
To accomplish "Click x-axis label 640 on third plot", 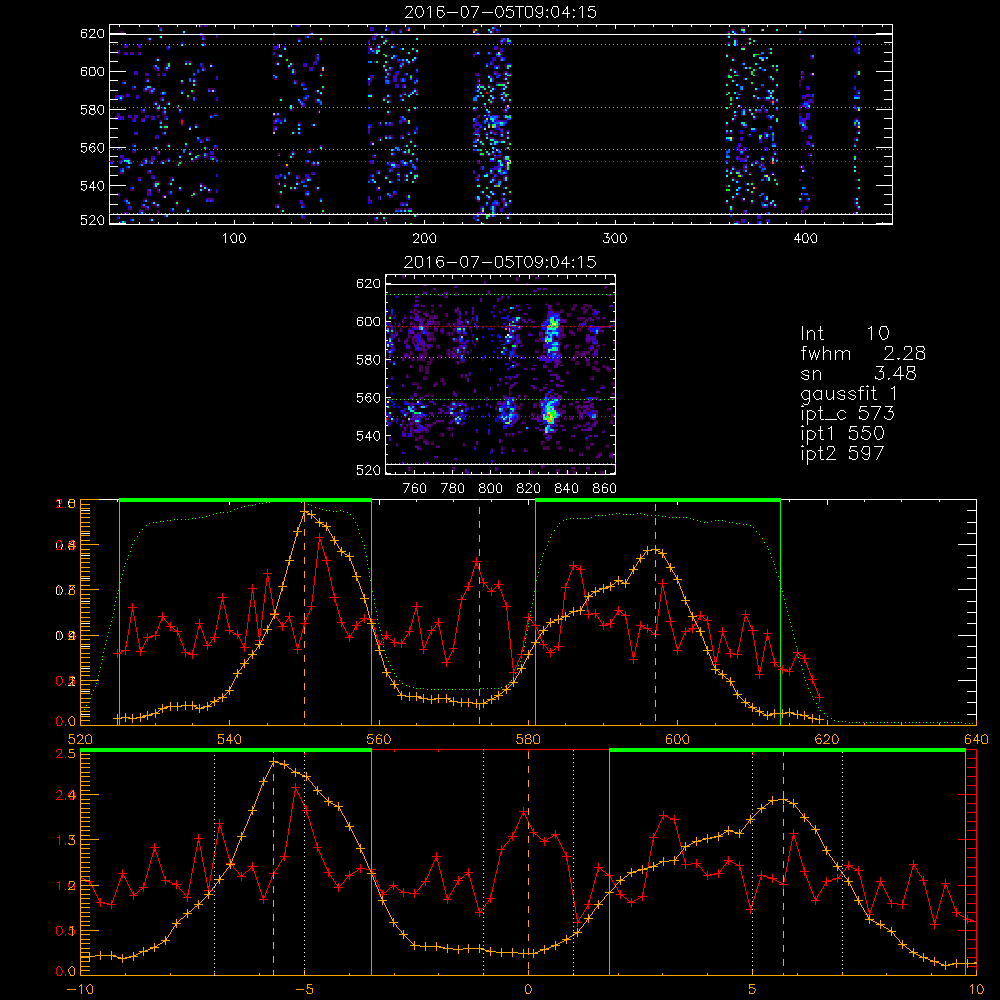I will click(976, 740).
